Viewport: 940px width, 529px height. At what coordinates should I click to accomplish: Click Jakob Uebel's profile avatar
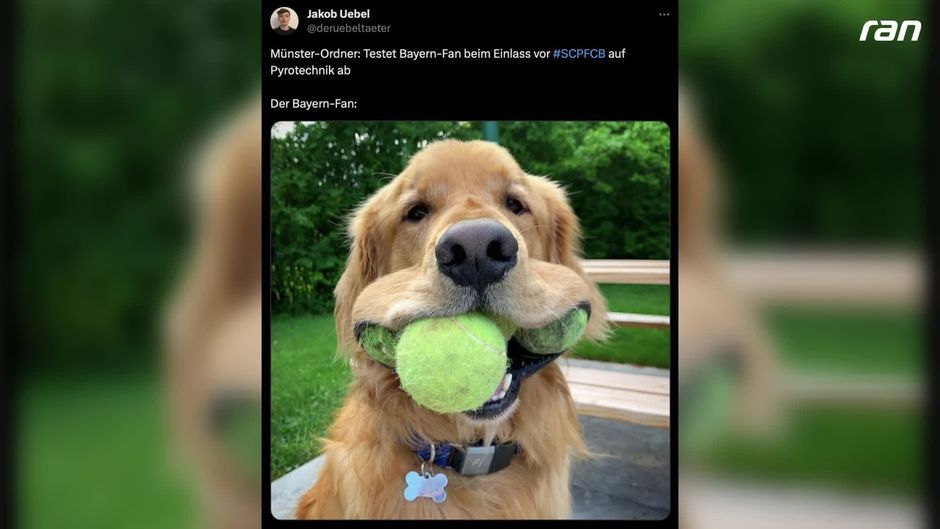tap(284, 20)
